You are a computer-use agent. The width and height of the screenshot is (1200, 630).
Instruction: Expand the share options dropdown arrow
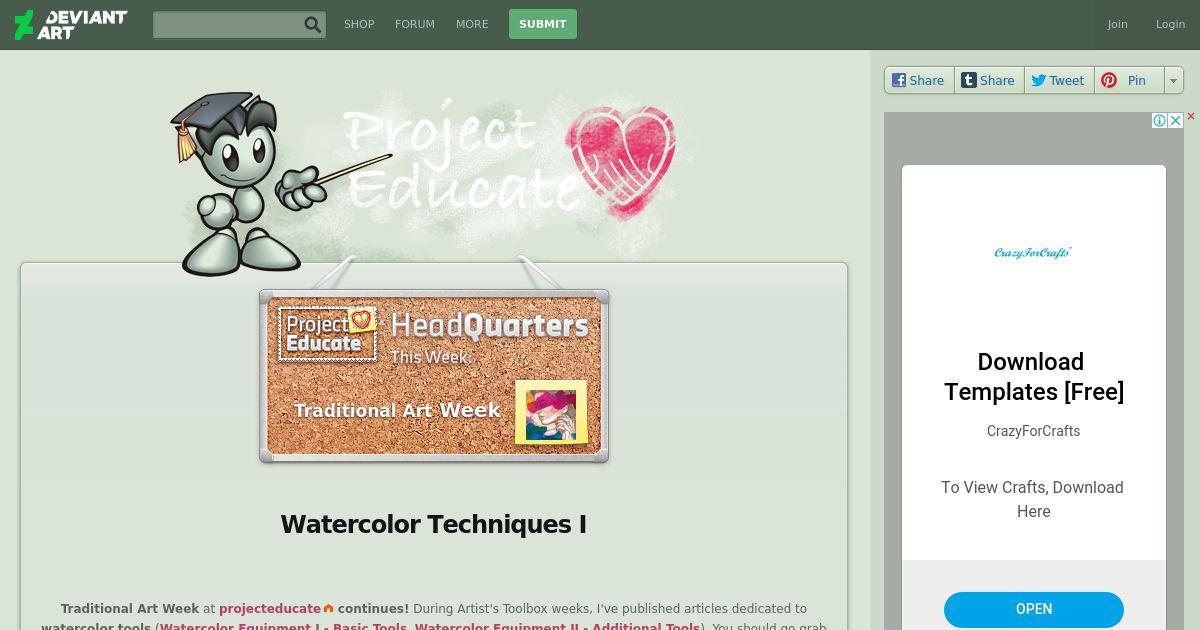1174,80
